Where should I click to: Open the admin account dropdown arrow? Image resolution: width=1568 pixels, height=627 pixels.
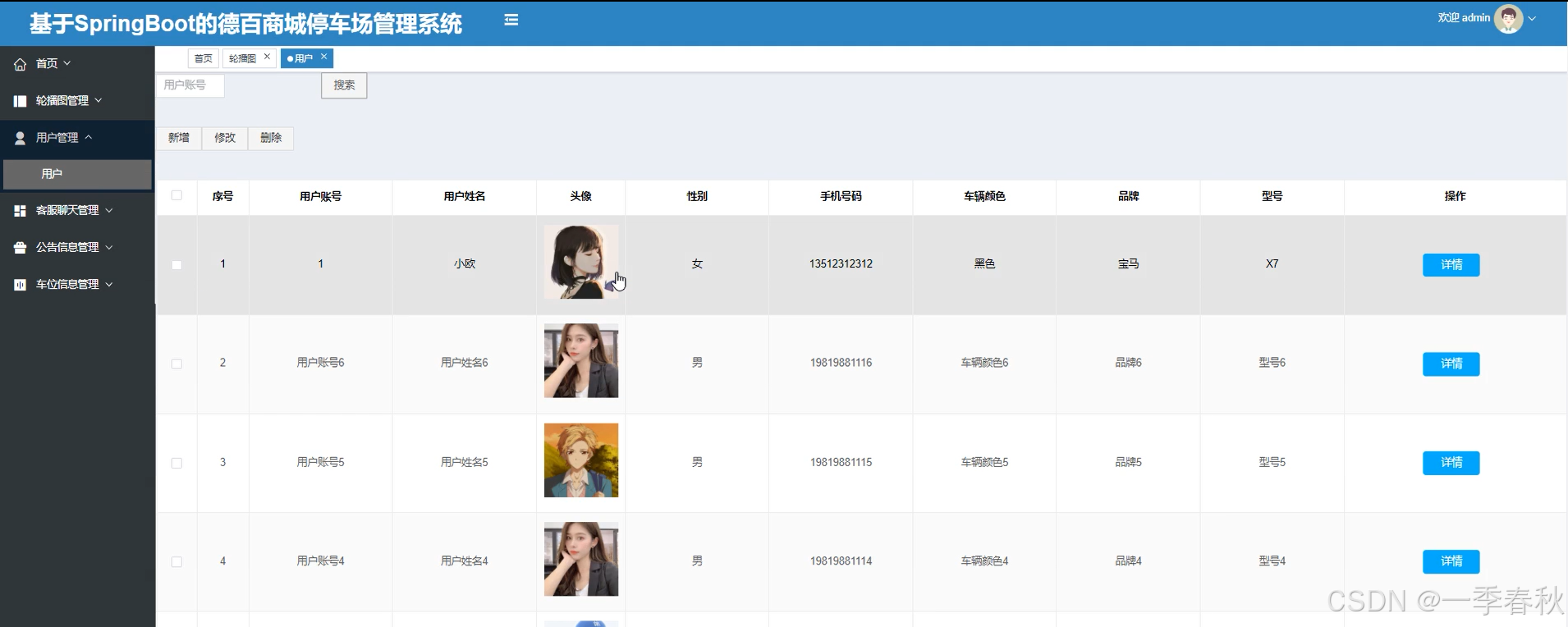(1532, 18)
